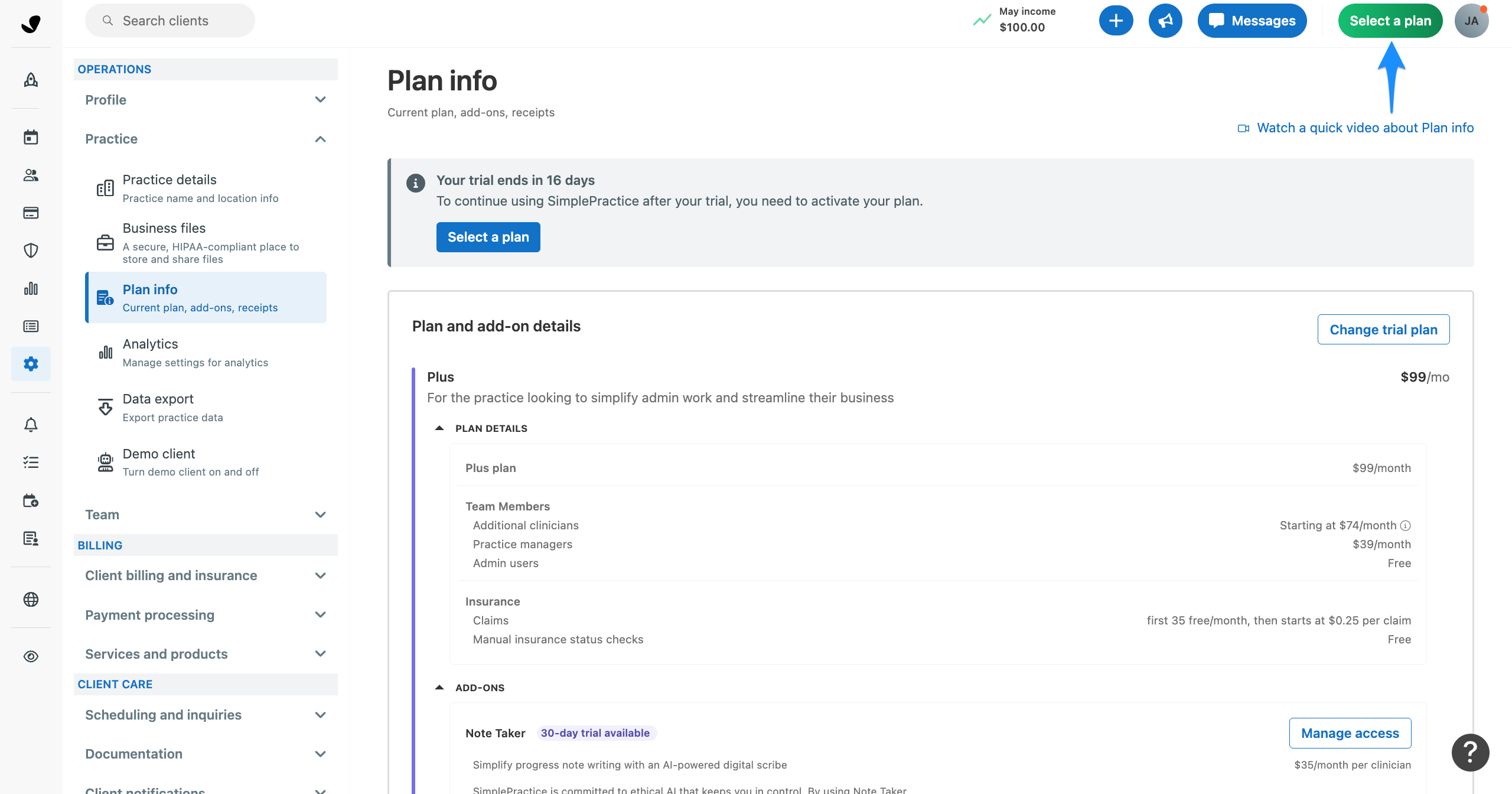Click the green Select a plan button
The image size is (1512, 794).
click(1390, 21)
